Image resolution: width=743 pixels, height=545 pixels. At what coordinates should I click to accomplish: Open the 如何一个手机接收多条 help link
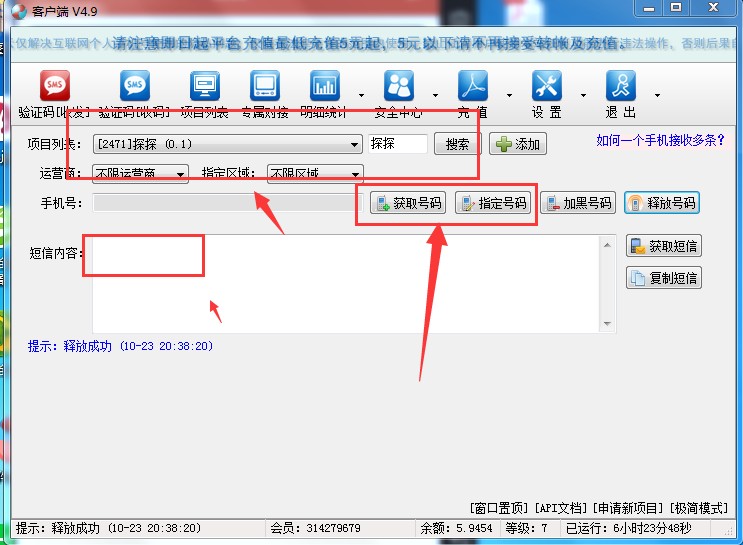[661, 140]
